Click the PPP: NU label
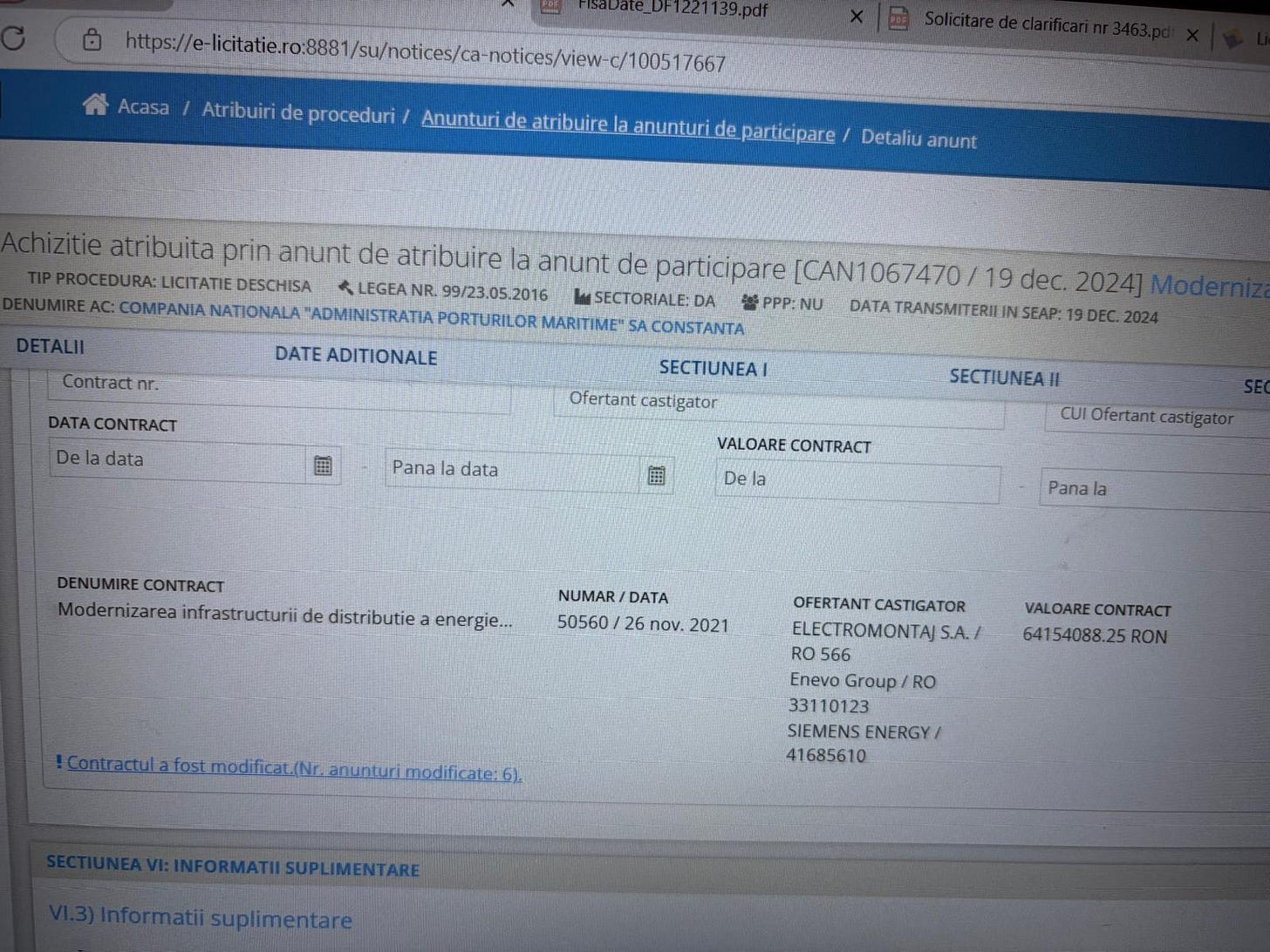 pos(782,303)
